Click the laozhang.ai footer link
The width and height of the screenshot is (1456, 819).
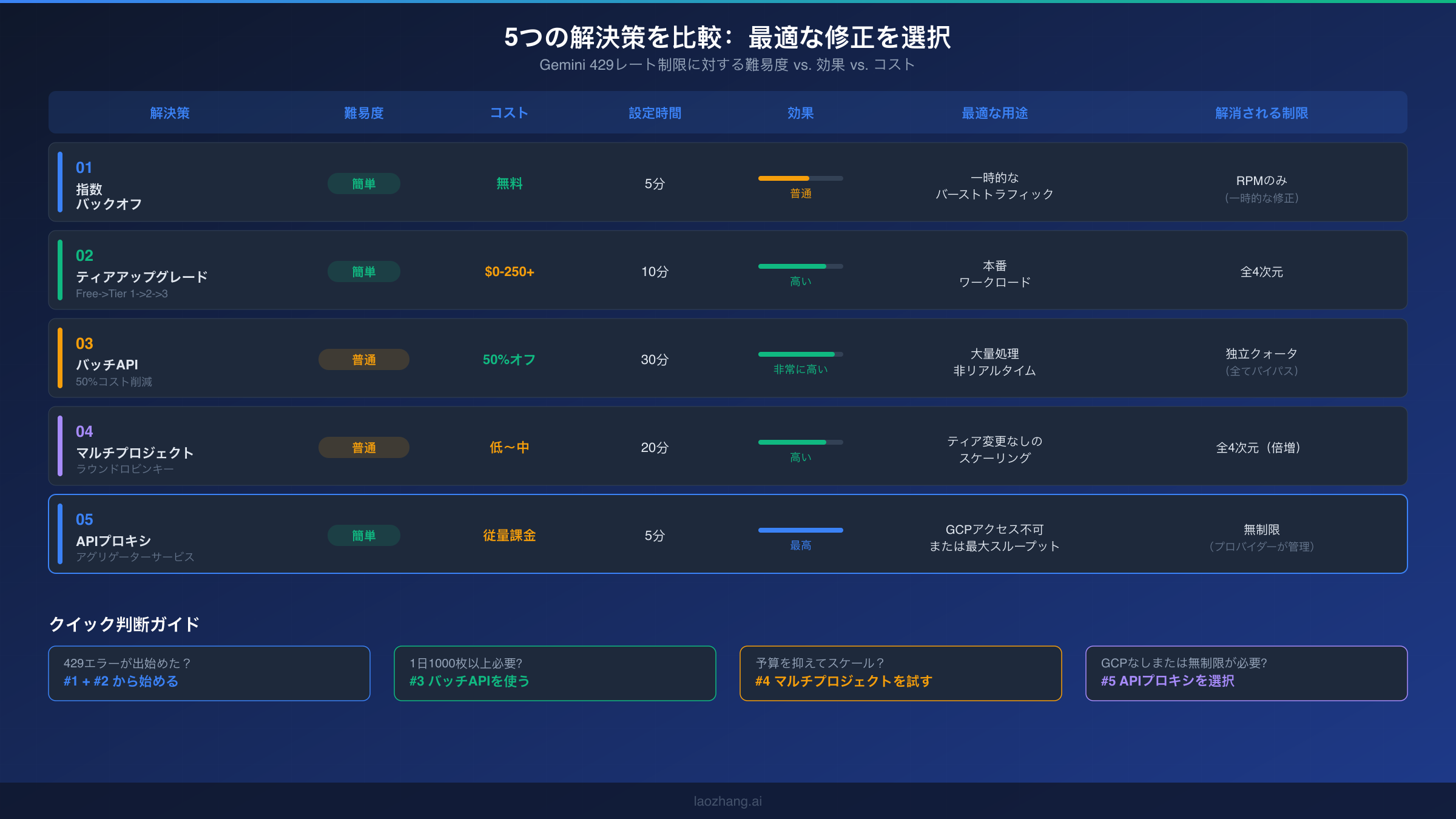pos(727,801)
